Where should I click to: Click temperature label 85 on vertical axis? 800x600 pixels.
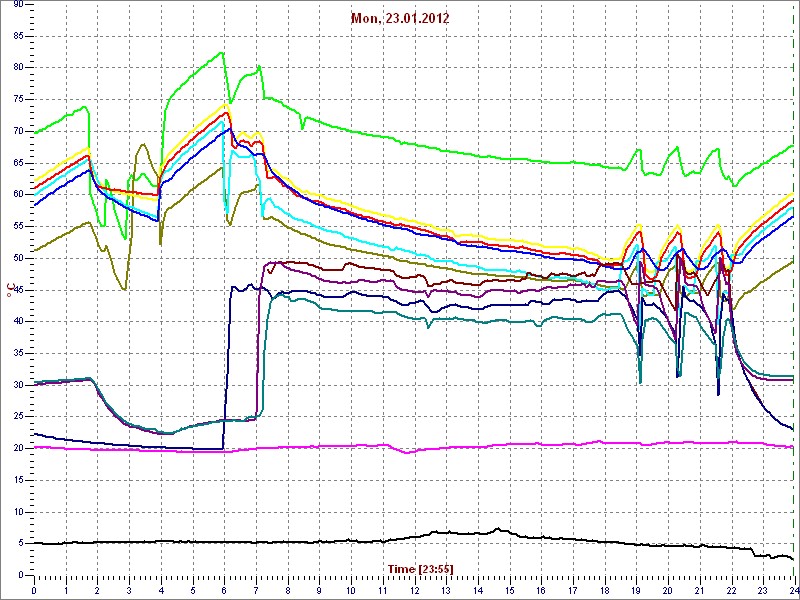[18, 36]
